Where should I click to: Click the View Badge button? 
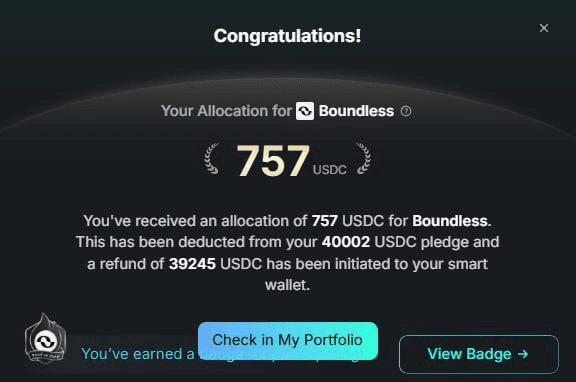[x=479, y=354]
